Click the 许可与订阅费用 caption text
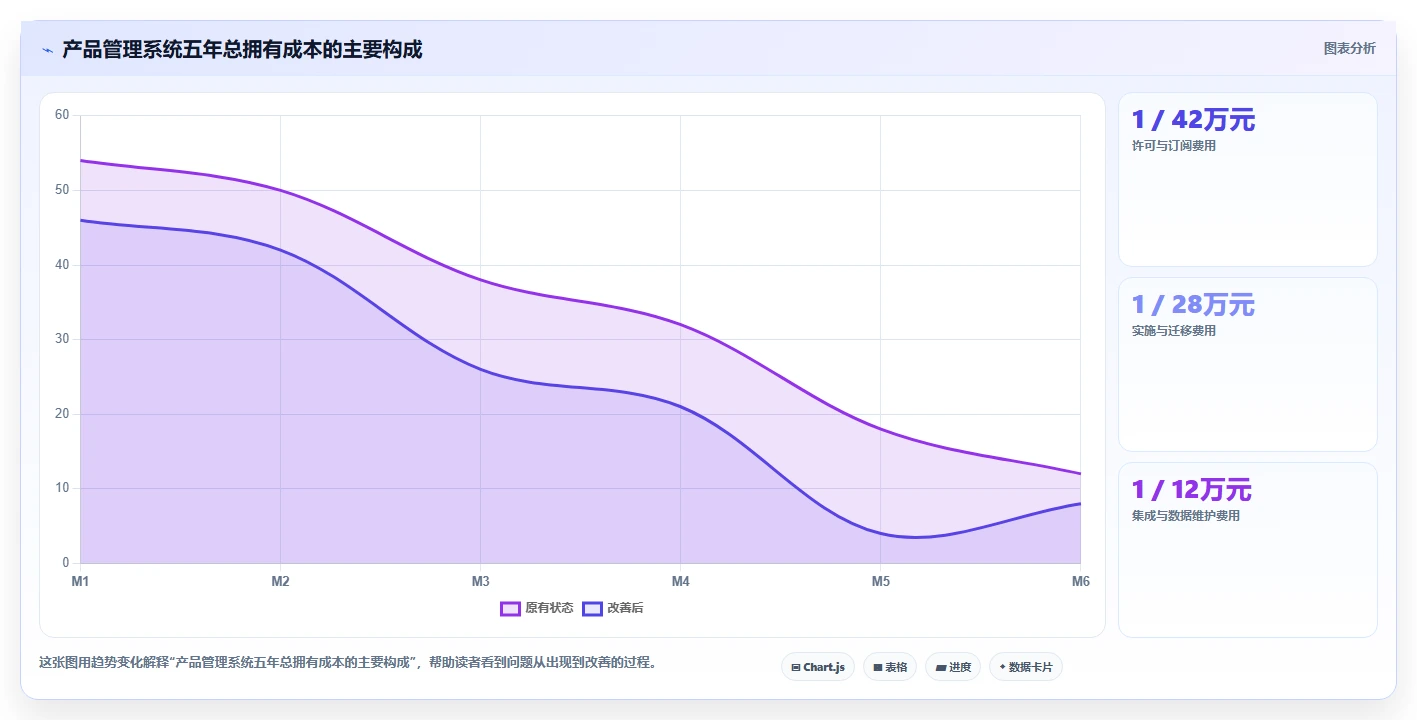This screenshot has height=720, width=1417. click(1173, 146)
